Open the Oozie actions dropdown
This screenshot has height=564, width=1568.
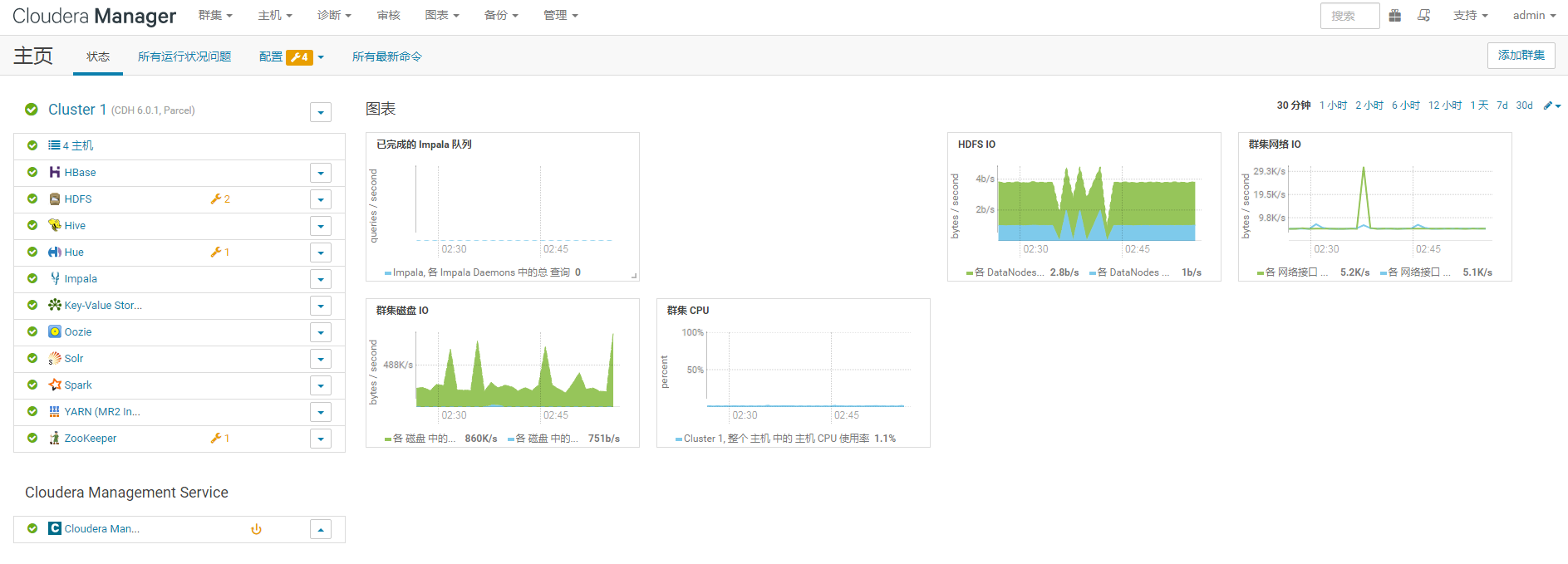321,332
